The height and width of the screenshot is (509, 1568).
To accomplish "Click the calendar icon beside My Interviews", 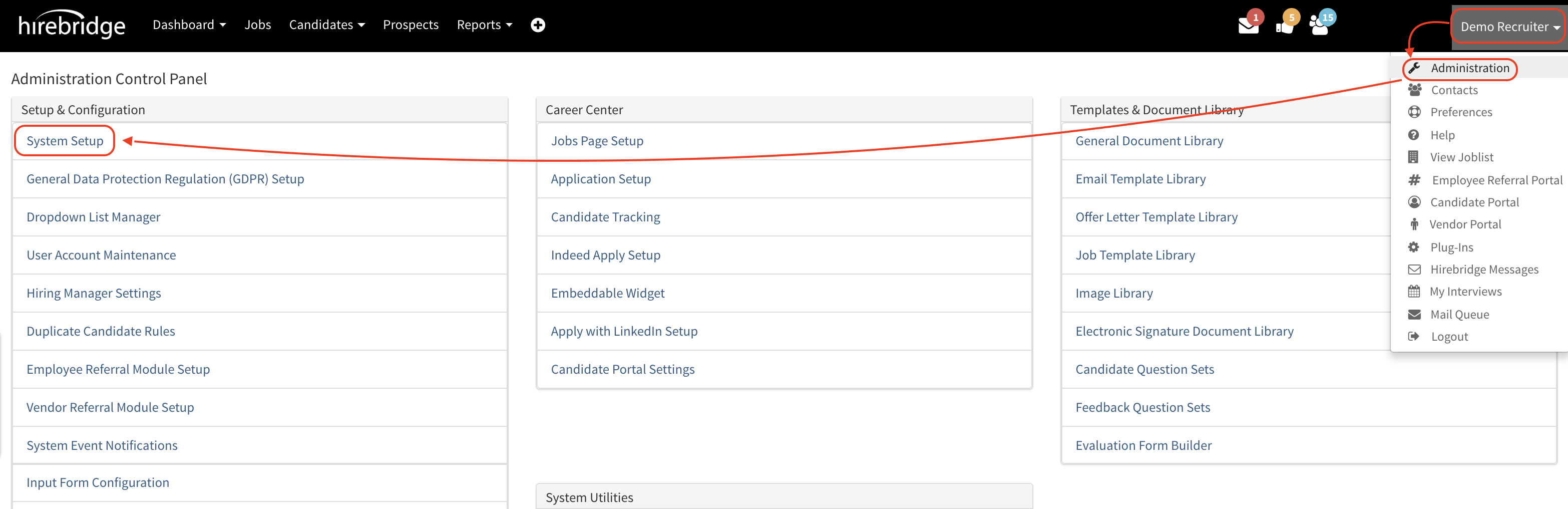I will [x=1413, y=291].
